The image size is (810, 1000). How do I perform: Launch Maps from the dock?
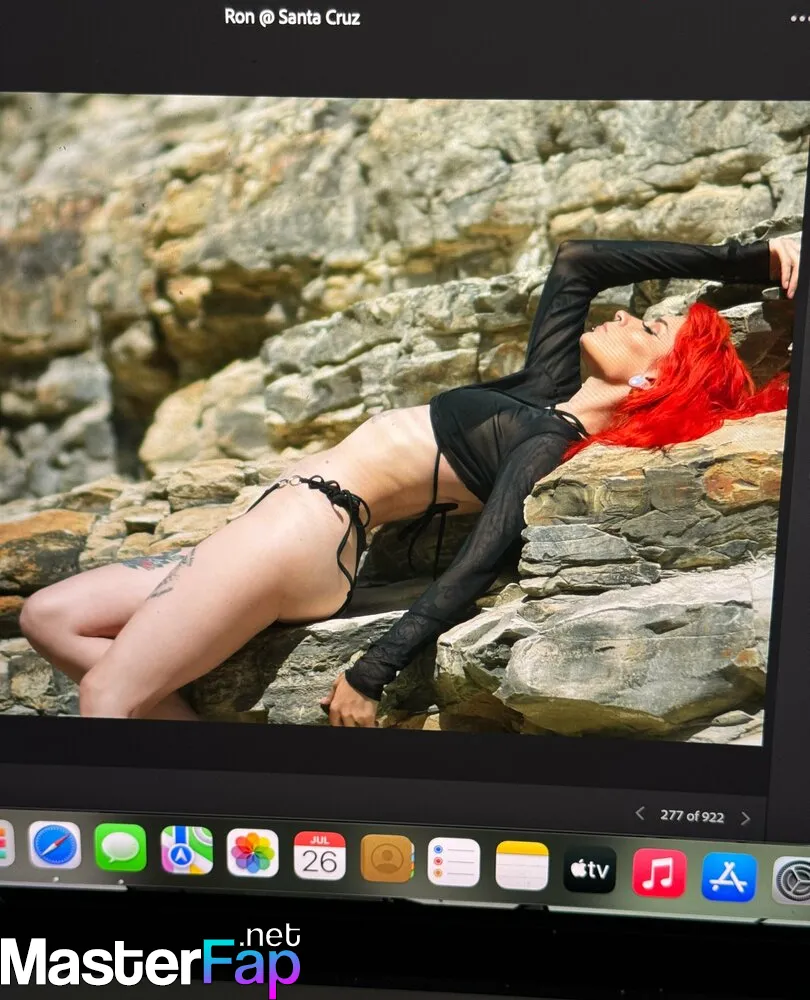point(187,850)
